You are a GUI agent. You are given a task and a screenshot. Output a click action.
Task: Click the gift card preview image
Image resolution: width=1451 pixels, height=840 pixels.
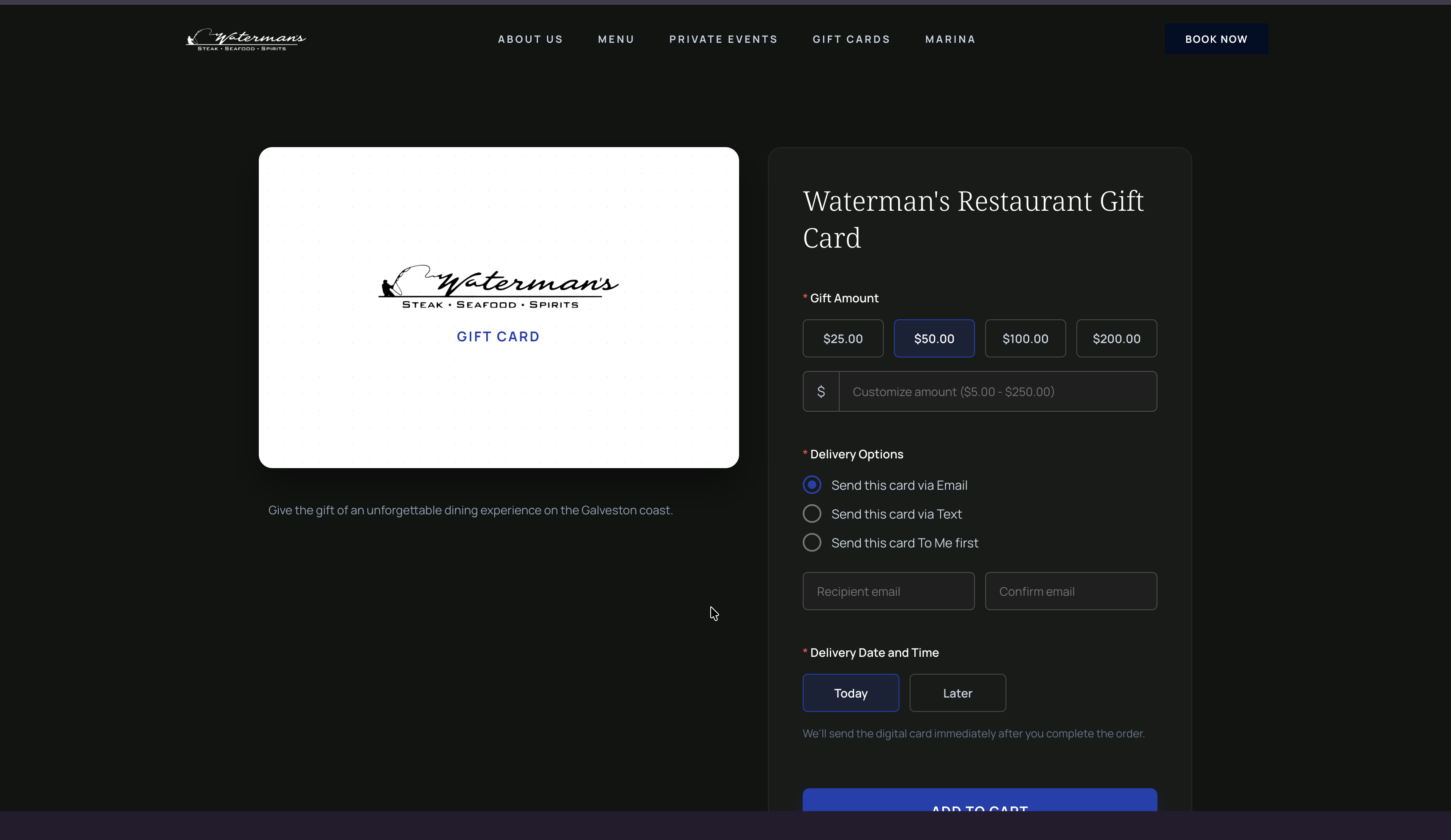point(499,307)
